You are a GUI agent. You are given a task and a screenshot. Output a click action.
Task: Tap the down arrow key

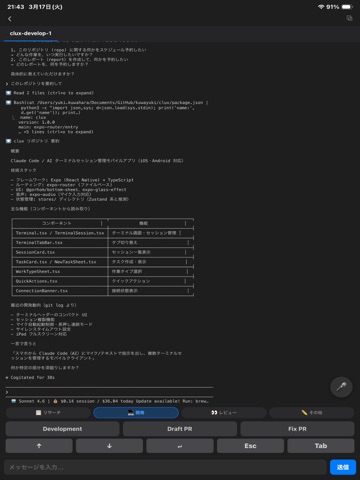109,446
